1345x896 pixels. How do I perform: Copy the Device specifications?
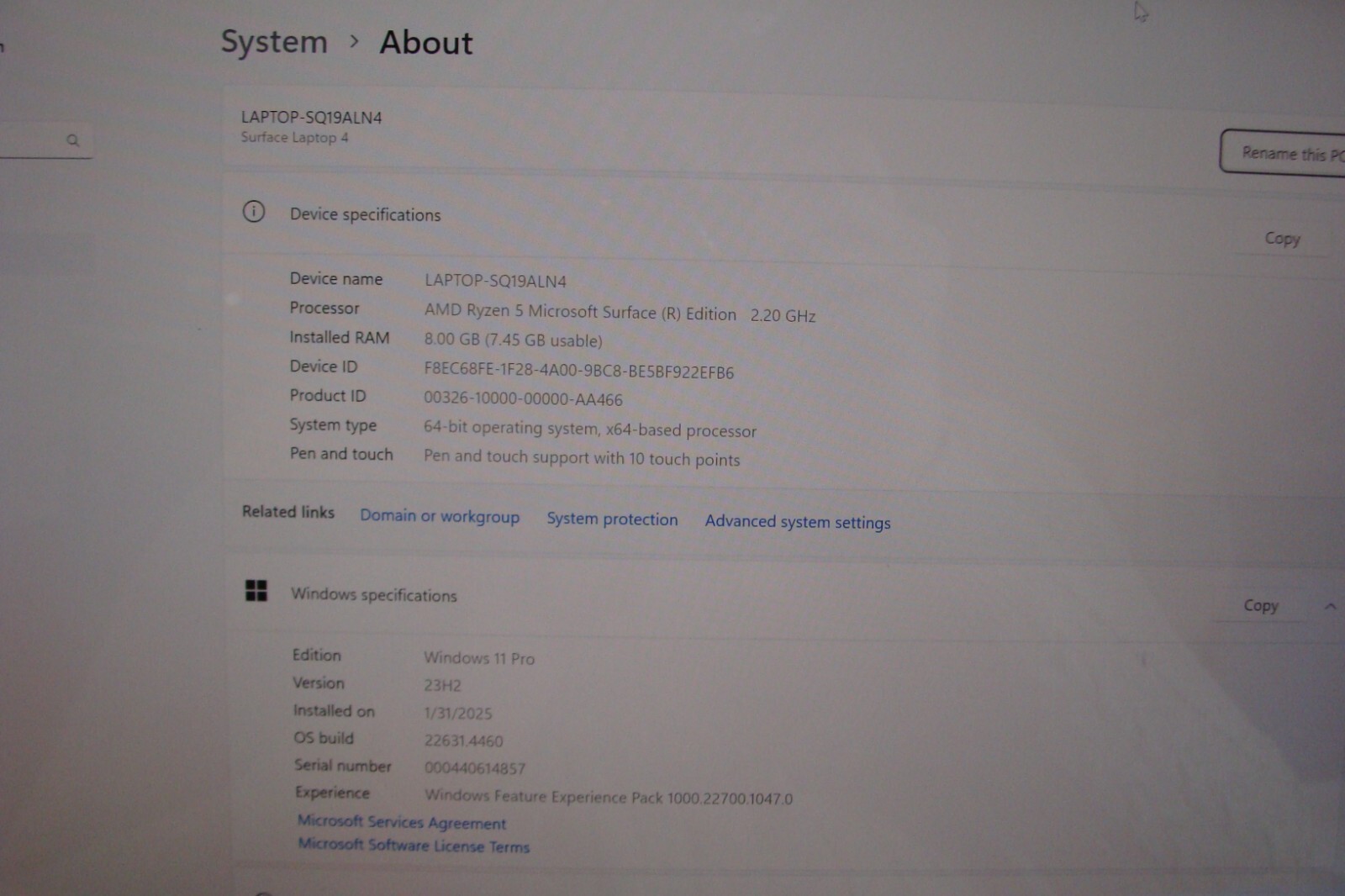tap(1283, 239)
